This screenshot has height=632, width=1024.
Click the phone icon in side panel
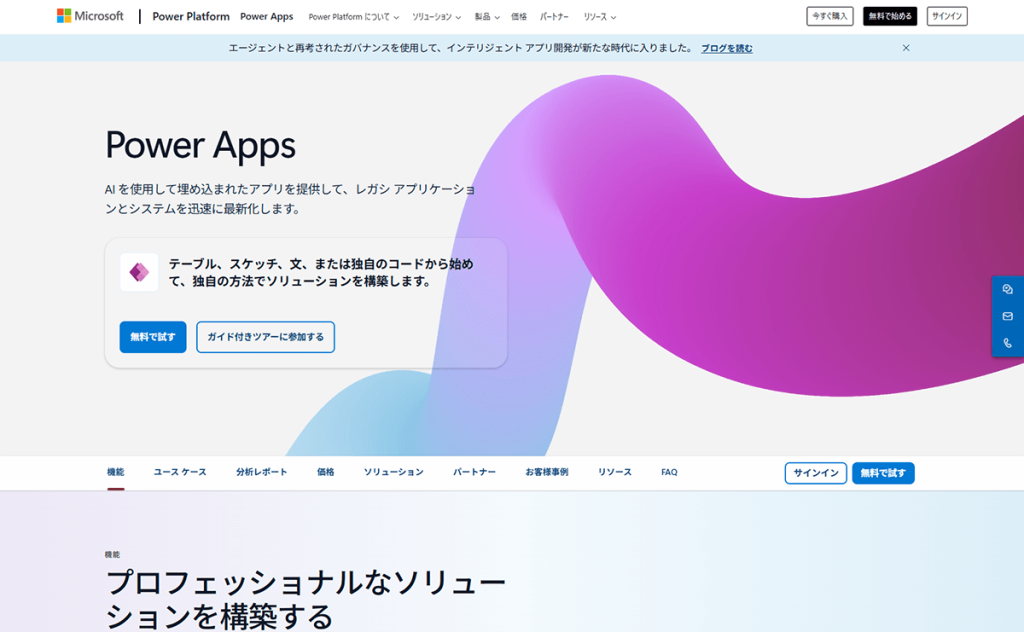[x=1008, y=343]
